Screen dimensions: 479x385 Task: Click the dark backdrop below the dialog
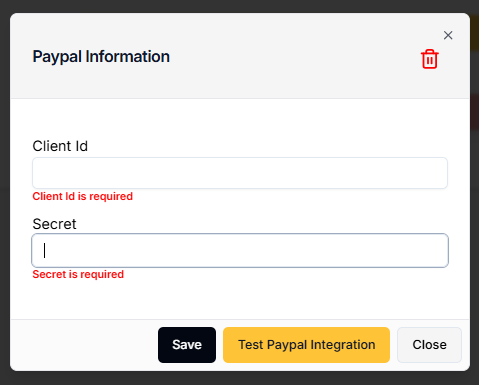239,378
